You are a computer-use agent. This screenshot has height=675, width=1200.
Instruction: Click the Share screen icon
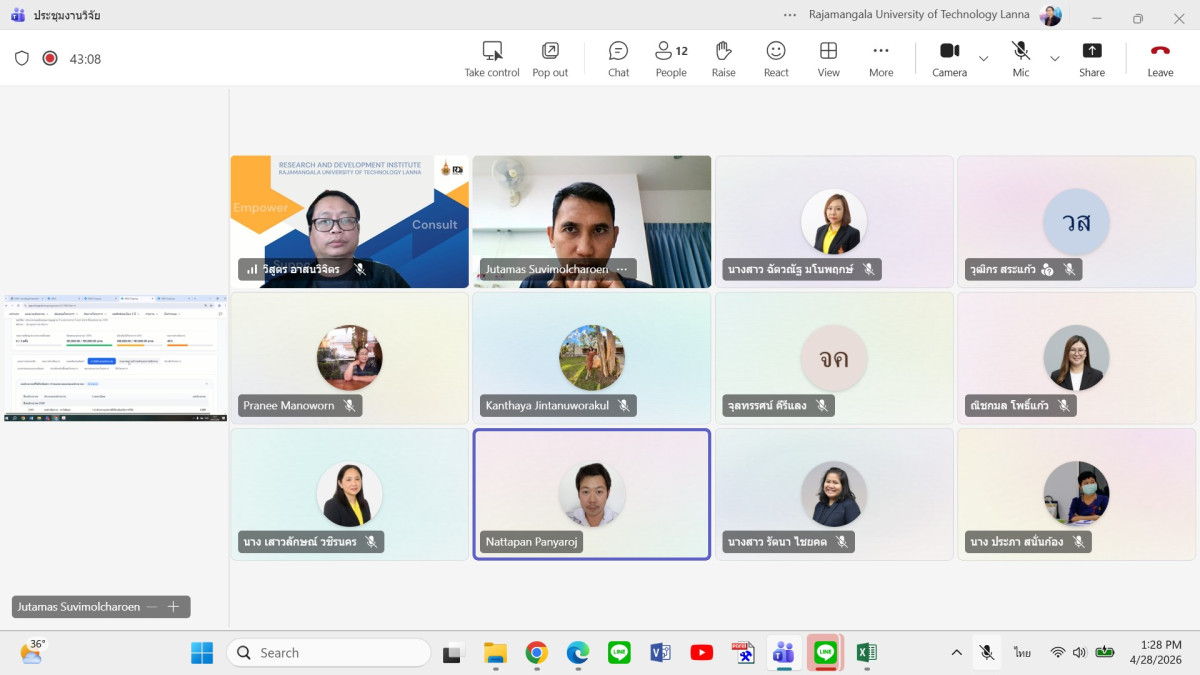(1092, 58)
